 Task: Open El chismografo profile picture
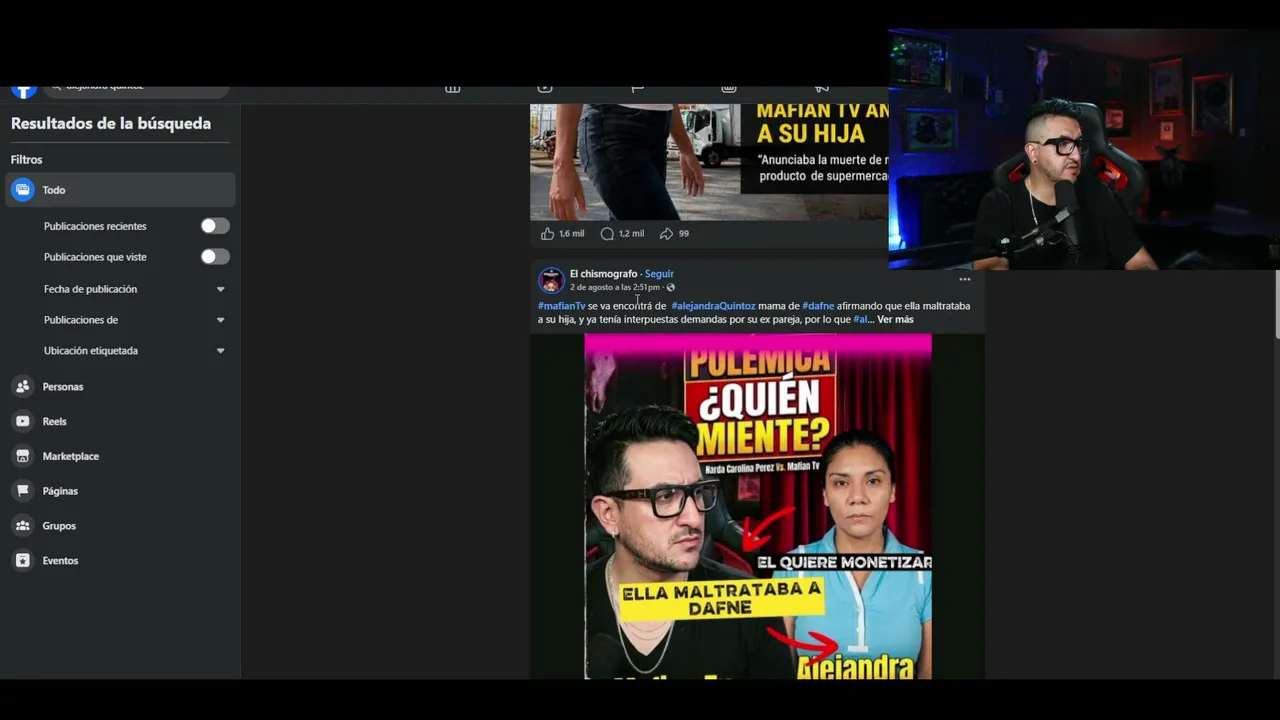(x=552, y=280)
